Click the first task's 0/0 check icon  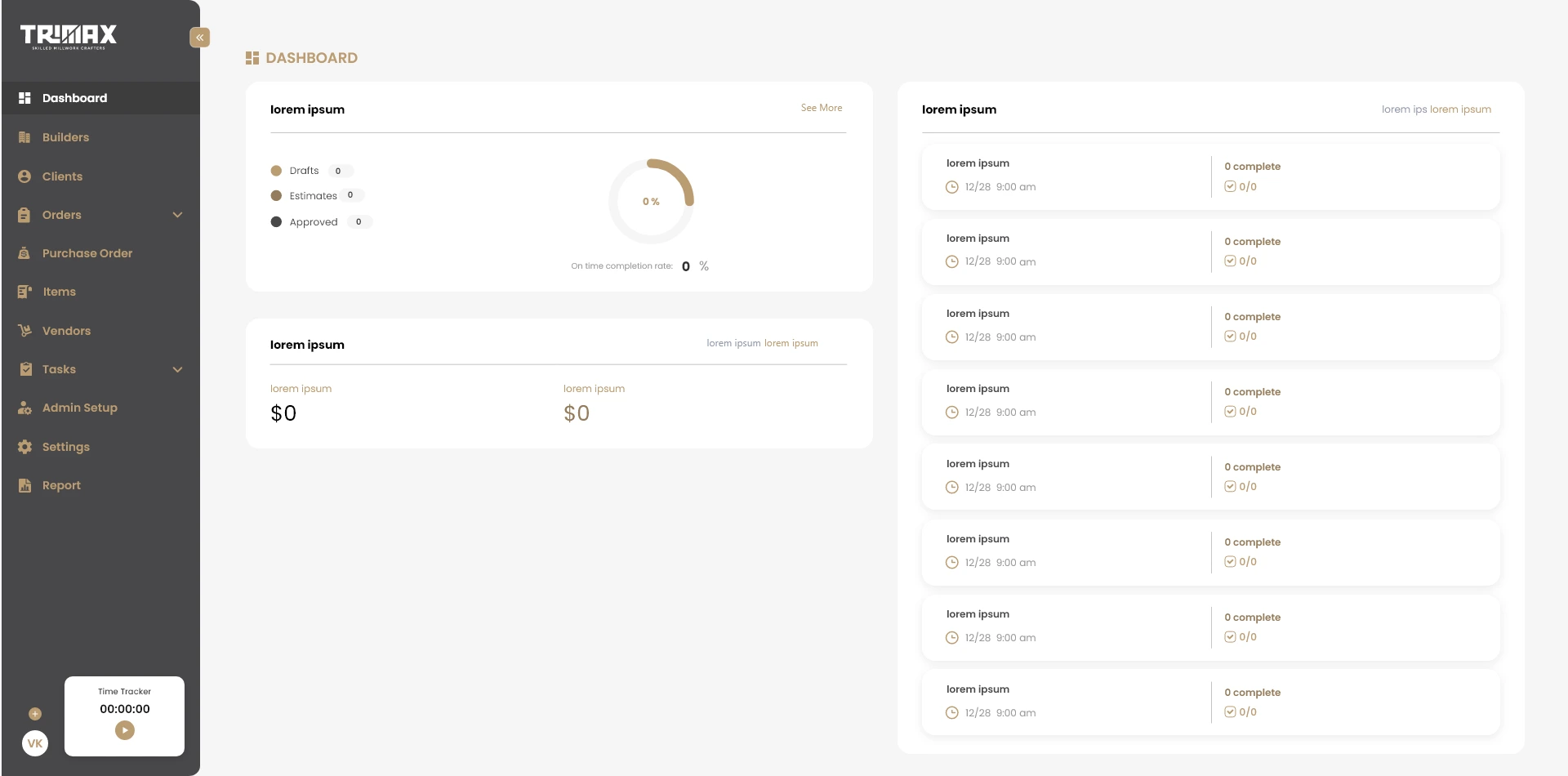1230,186
